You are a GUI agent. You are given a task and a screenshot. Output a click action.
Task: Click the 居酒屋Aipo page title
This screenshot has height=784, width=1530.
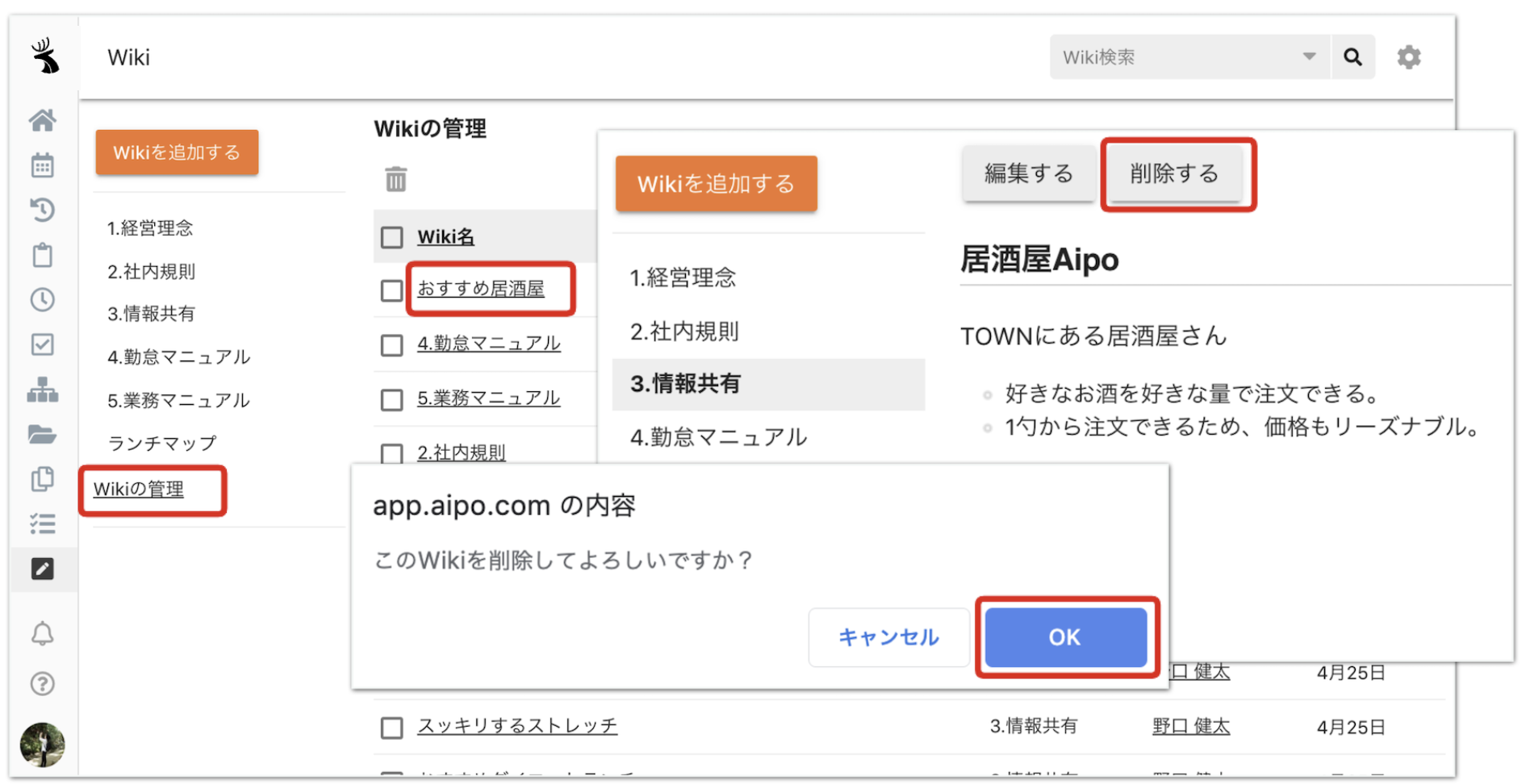[x=1039, y=260]
